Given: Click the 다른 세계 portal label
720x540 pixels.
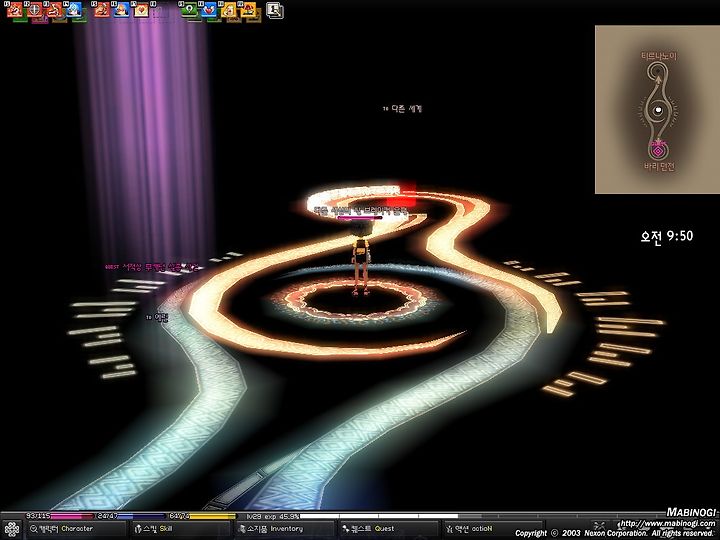Looking at the screenshot, I should click(402, 109).
